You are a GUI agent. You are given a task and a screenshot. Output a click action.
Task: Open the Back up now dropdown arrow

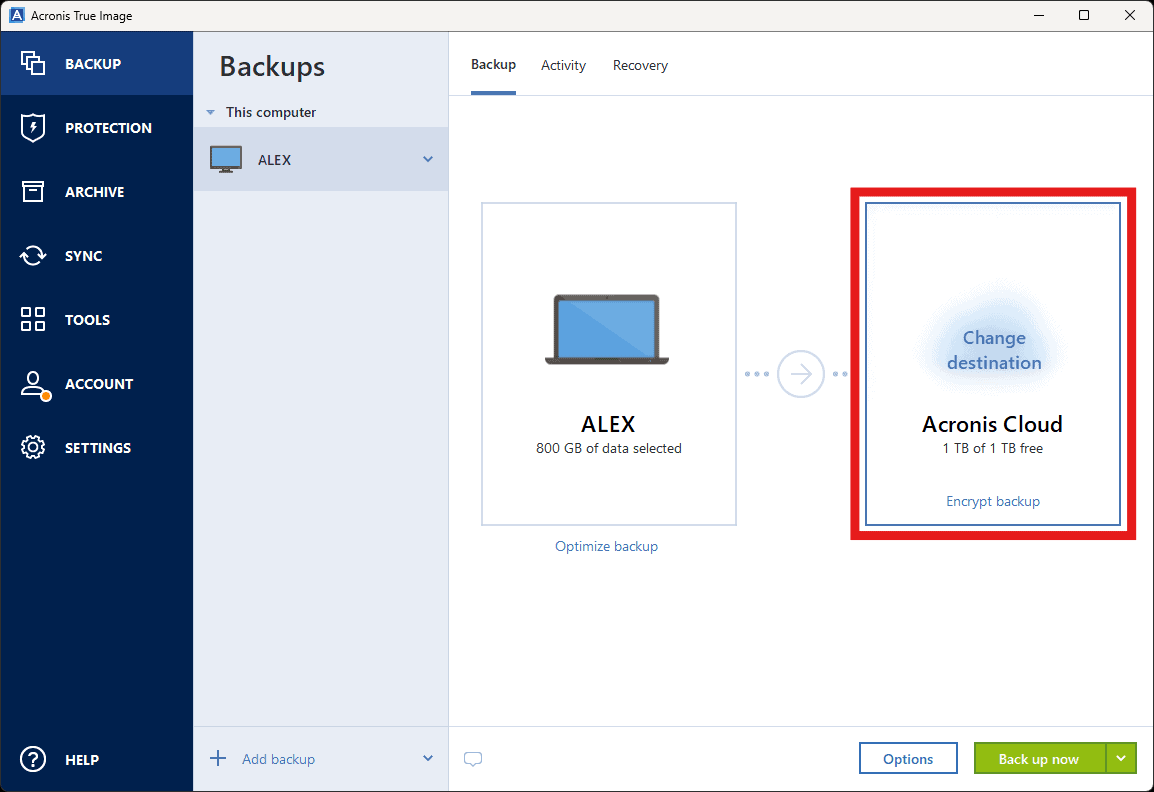(x=1121, y=759)
